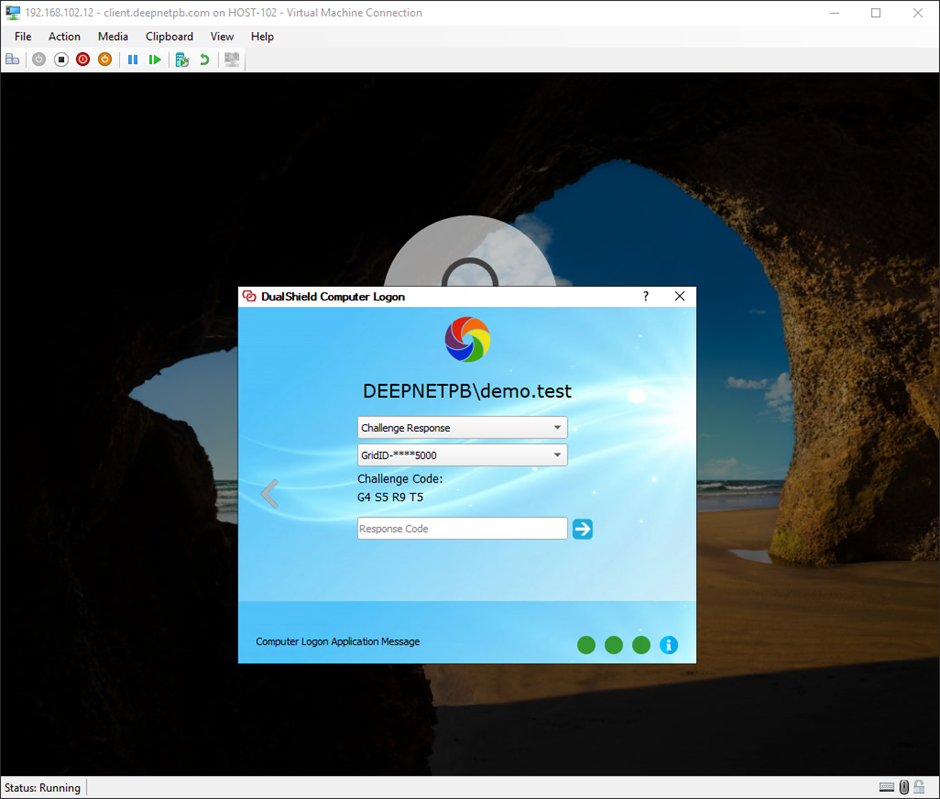The image size is (940, 799).
Task: Click the green Reset icon
Action: [x=155, y=60]
